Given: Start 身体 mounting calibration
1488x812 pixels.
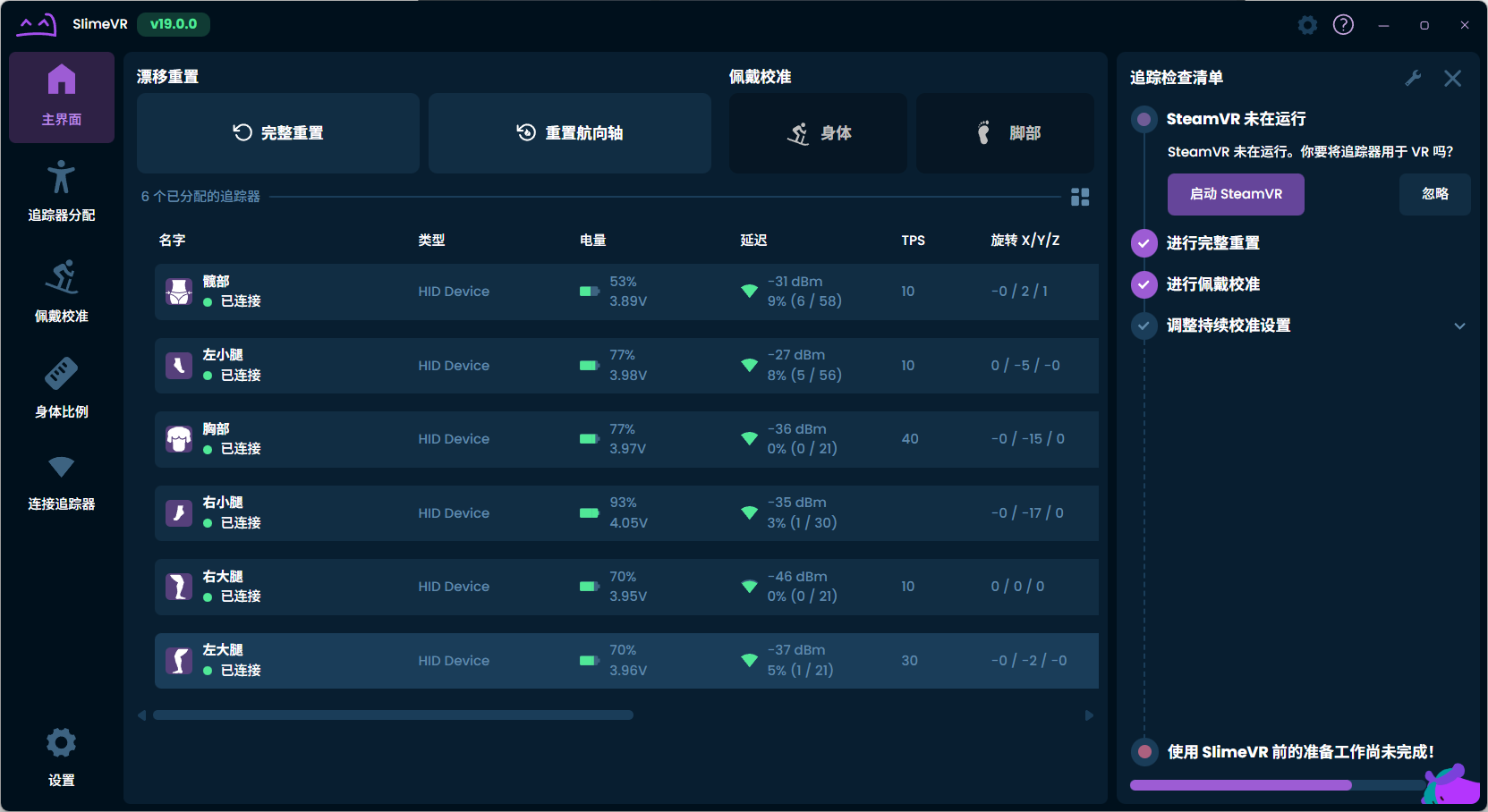Looking at the screenshot, I should tap(818, 133).
